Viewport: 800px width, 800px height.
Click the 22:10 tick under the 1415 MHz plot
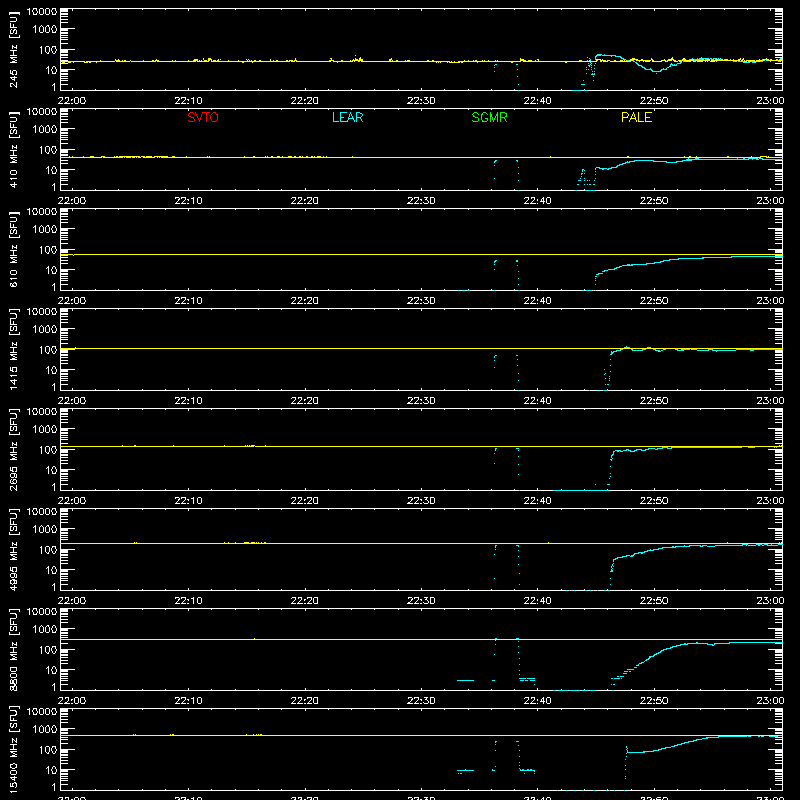(188, 401)
